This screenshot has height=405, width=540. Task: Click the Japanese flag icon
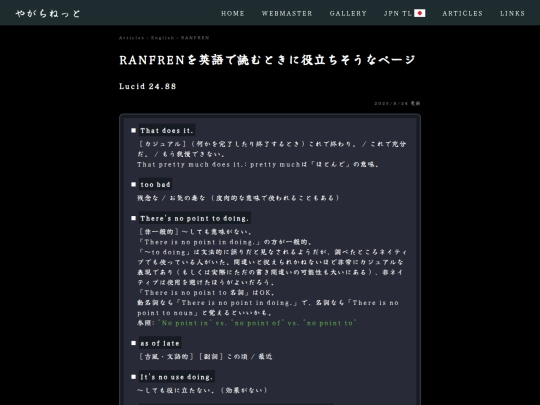419,13
